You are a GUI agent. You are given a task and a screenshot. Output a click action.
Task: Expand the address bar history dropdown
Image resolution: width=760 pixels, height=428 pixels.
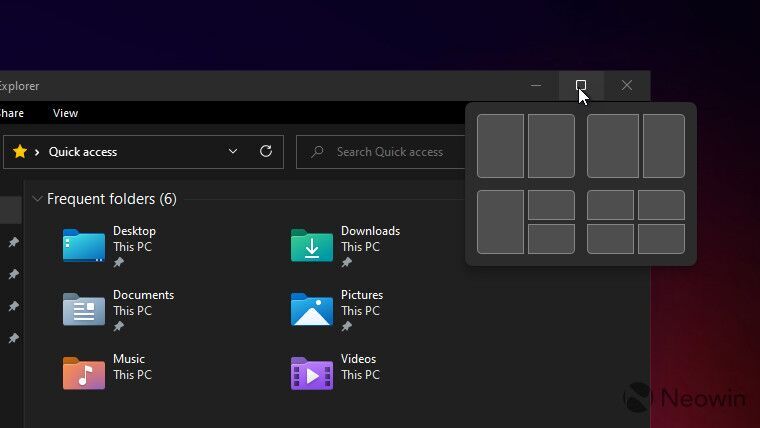[233, 152]
